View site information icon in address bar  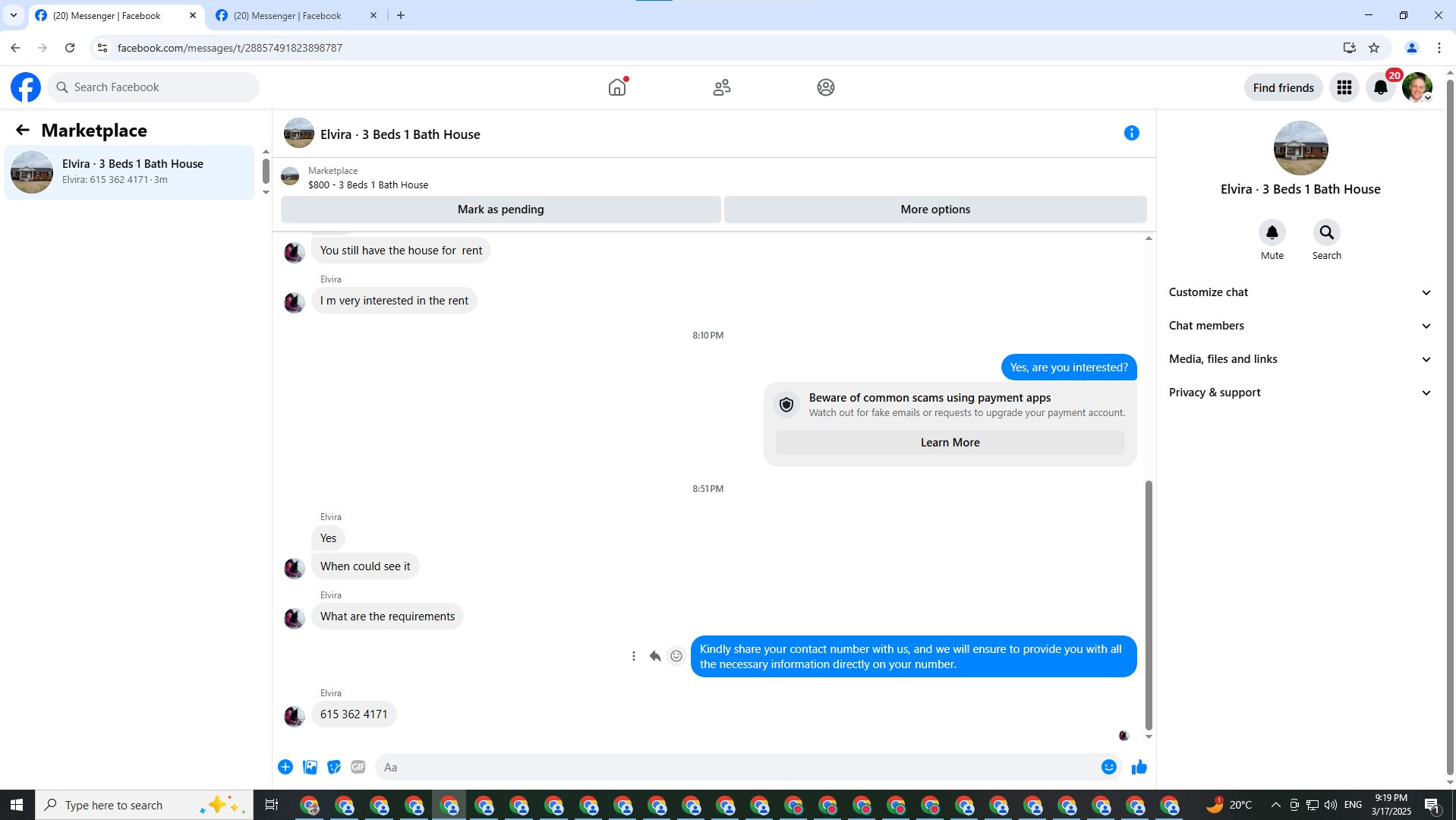pos(102,48)
